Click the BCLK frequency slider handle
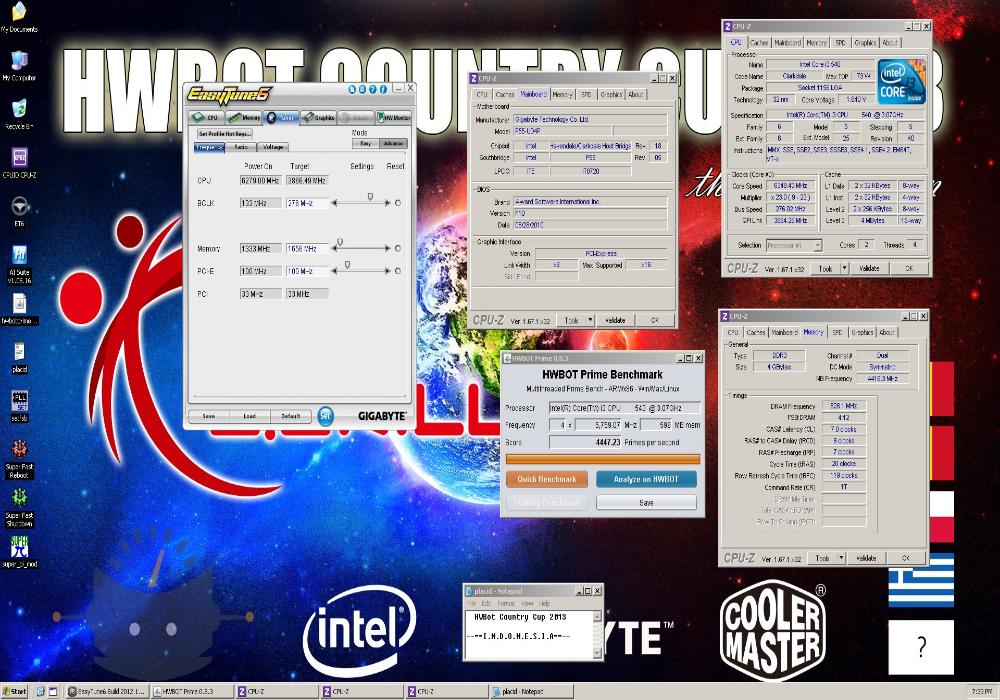The width and height of the screenshot is (1000, 700). tap(370, 197)
